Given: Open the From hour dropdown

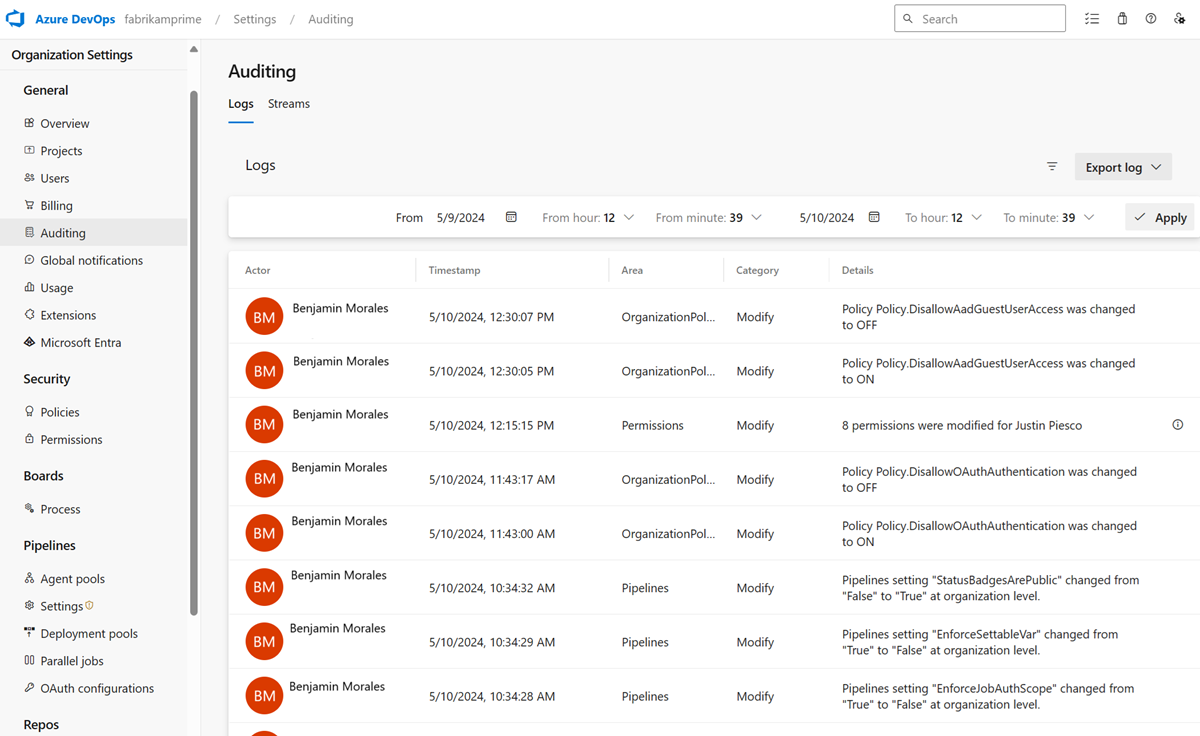Looking at the screenshot, I should click(x=588, y=217).
